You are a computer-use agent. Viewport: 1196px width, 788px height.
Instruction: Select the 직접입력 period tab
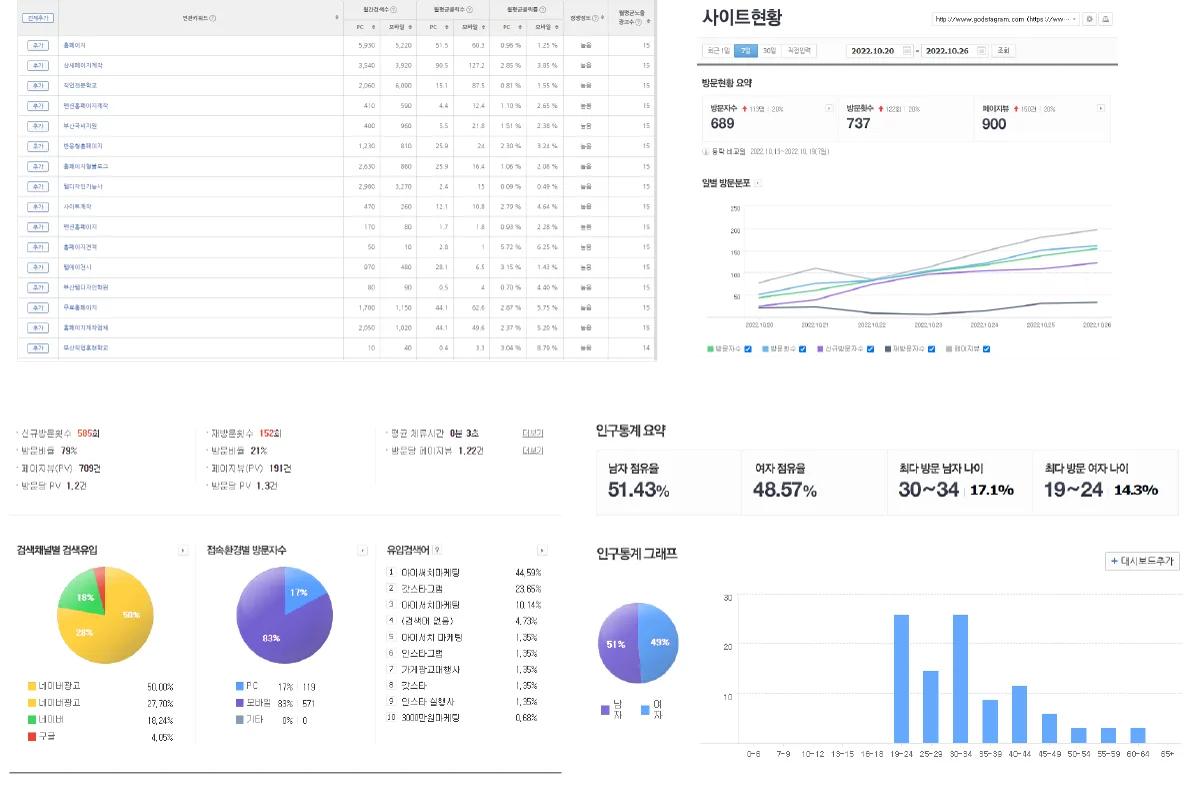point(799,51)
